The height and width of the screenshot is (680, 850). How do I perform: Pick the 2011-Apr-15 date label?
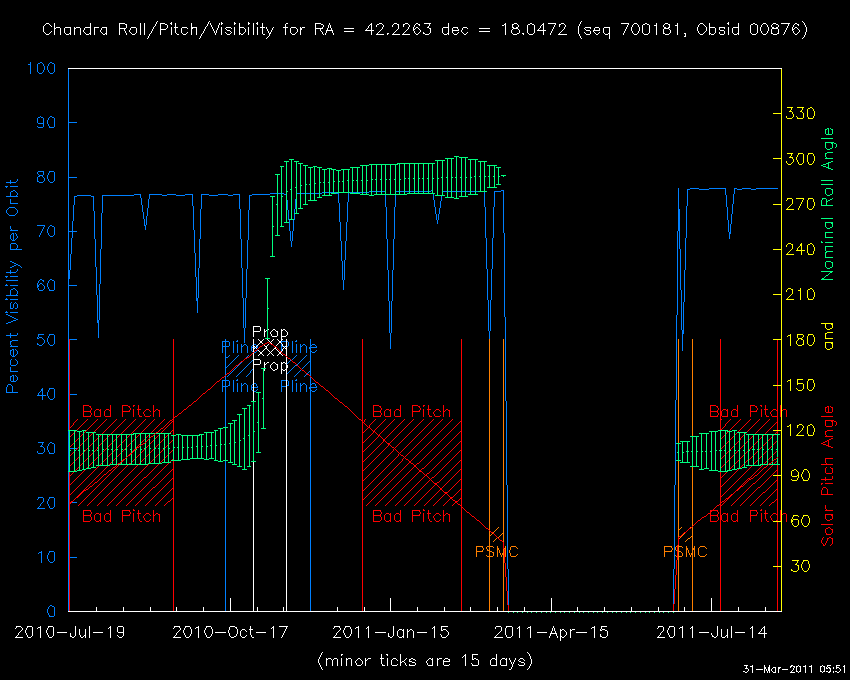pyautogui.click(x=551, y=632)
